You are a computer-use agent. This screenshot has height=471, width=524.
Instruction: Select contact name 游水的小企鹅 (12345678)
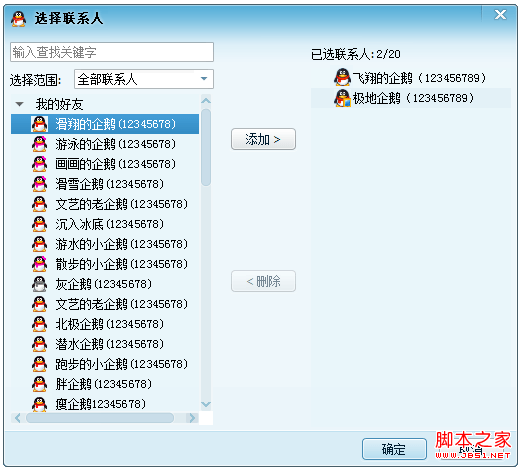pos(122,244)
